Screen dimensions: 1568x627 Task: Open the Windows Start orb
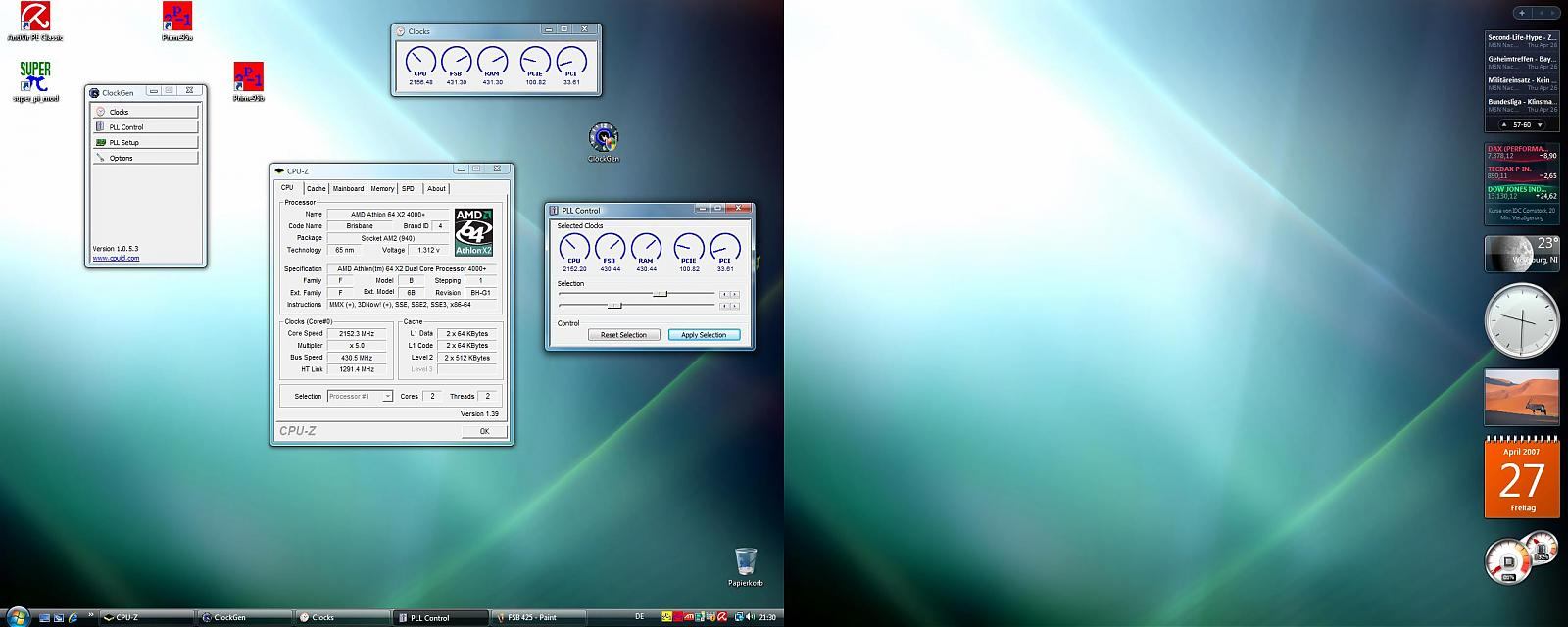tap(17, 617)
